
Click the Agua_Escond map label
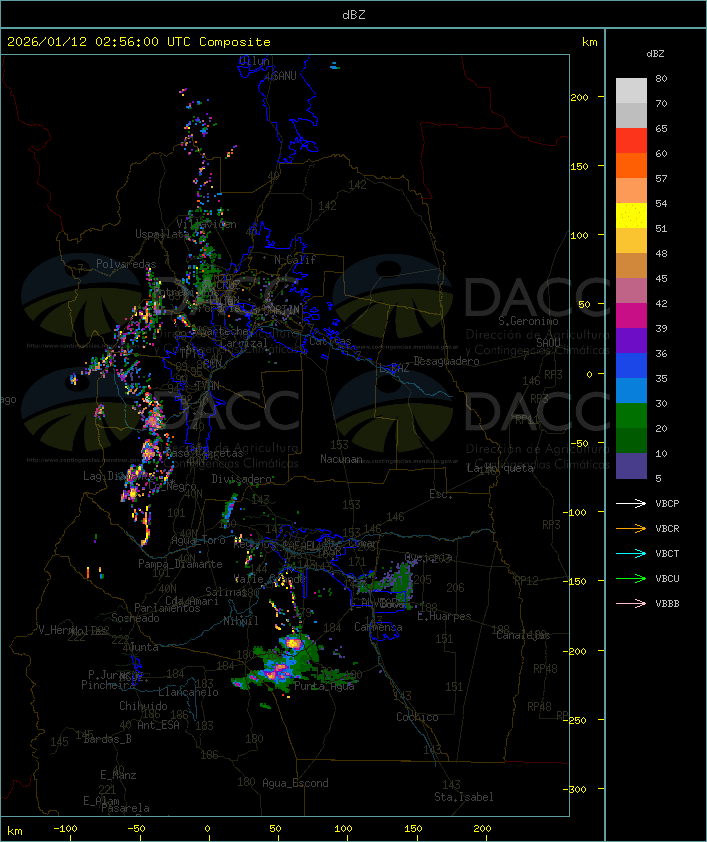[x=295, y=783]
